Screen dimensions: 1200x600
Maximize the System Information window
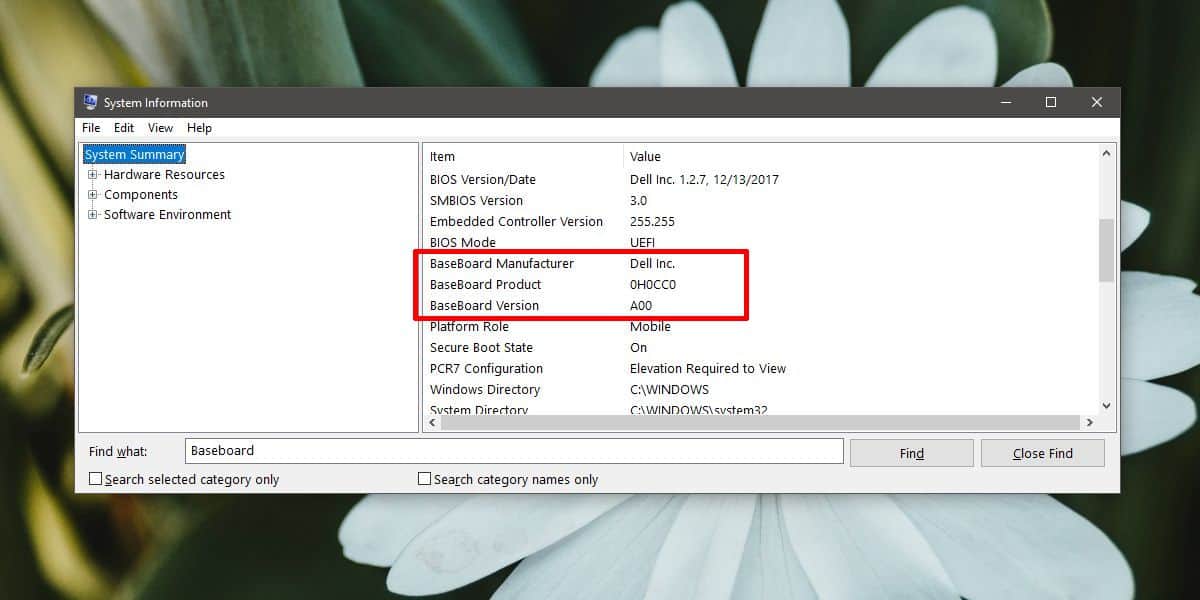[x=1051, y=102]
